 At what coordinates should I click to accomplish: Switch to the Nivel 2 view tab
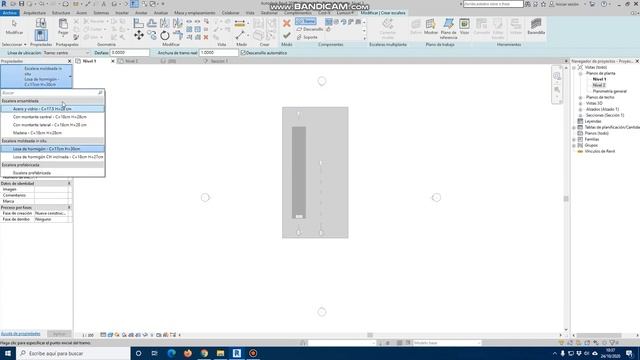pos(131,61)
